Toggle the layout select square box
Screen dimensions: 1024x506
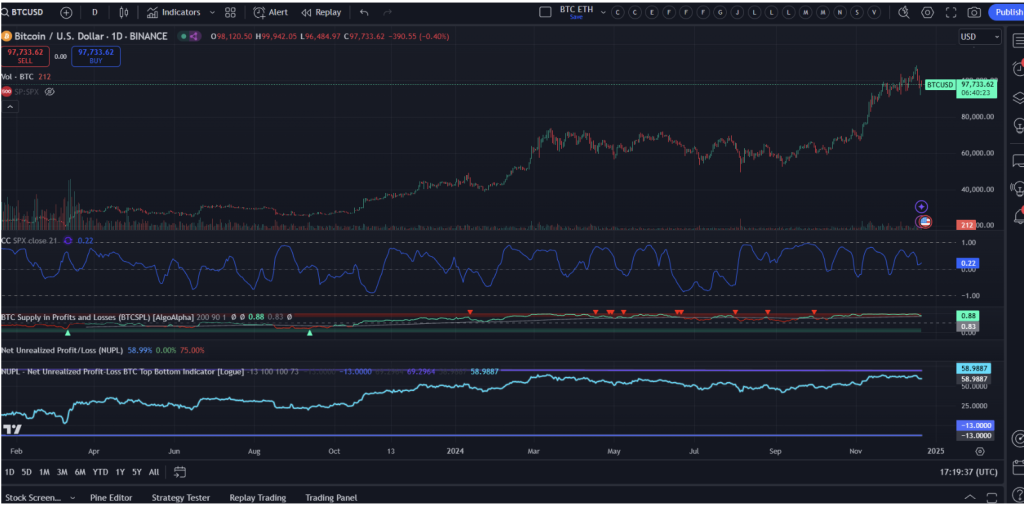[544, 13]
